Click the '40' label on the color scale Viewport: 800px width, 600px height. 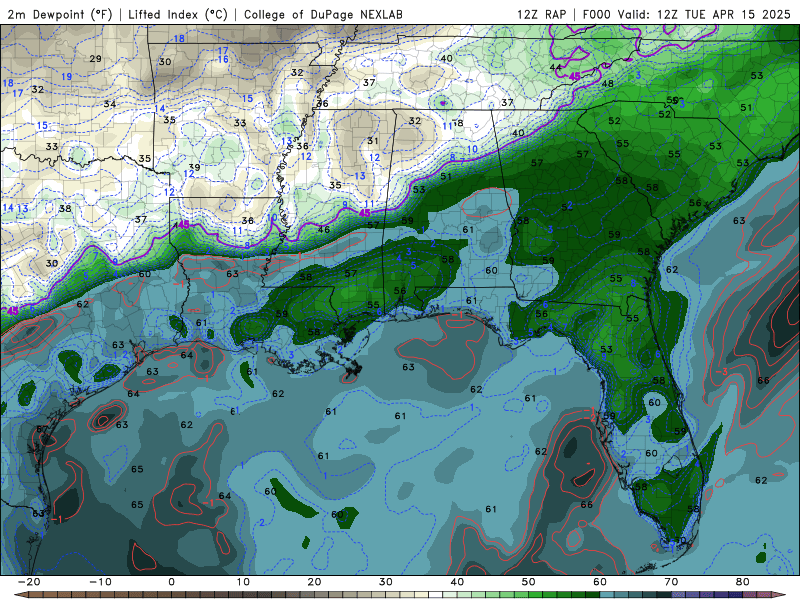pos(457,582)
